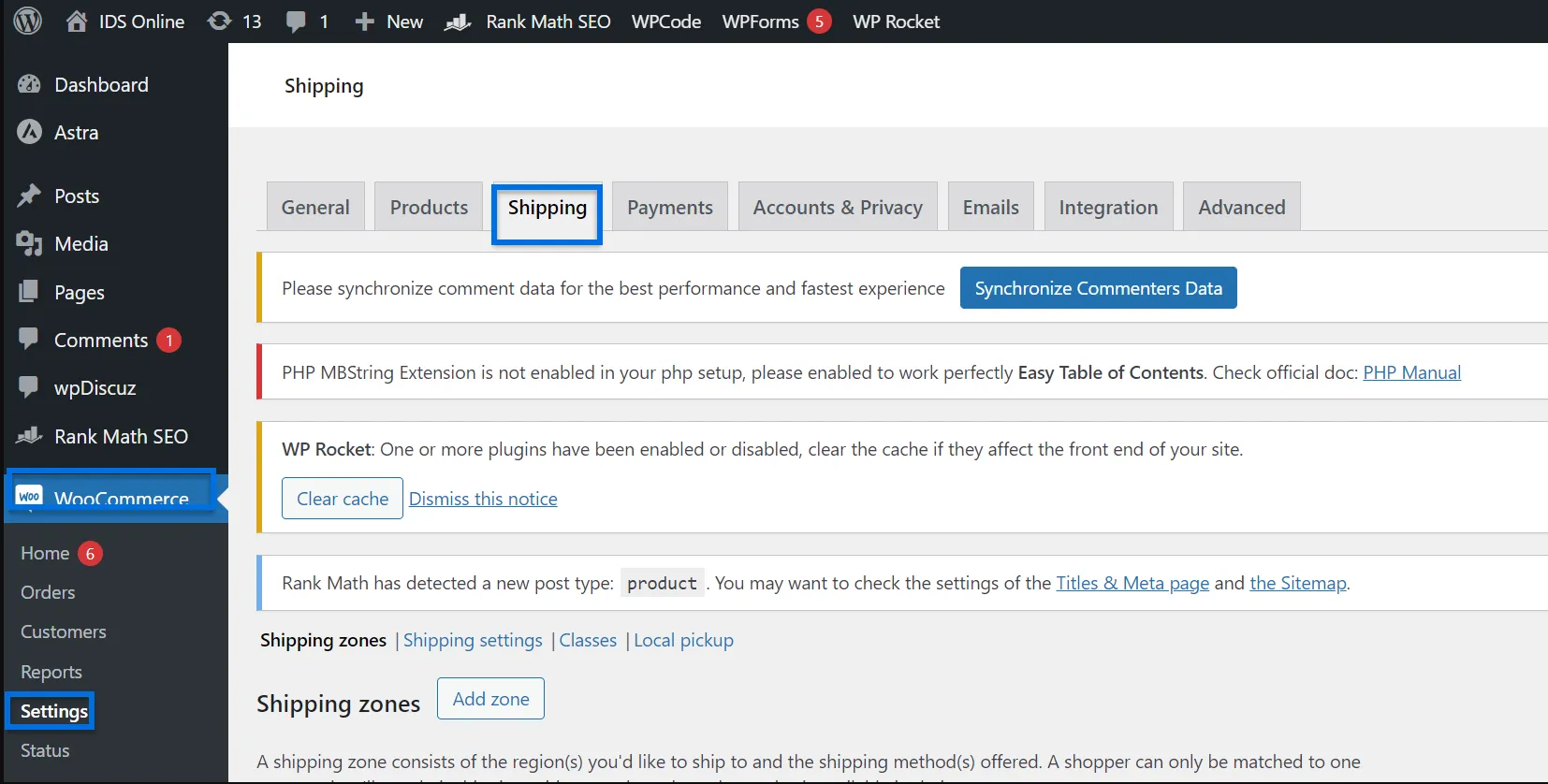Open WooCommerce Settings submenu
Screen dimensions: 1548x784
click(x=53, y=711)
